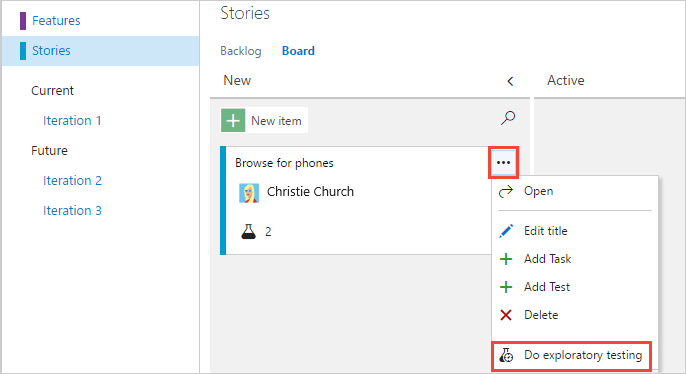This screenshot has width=686, height=374.
Task: Click the green plus beside Add Task
Action: [x=506, y=259]
